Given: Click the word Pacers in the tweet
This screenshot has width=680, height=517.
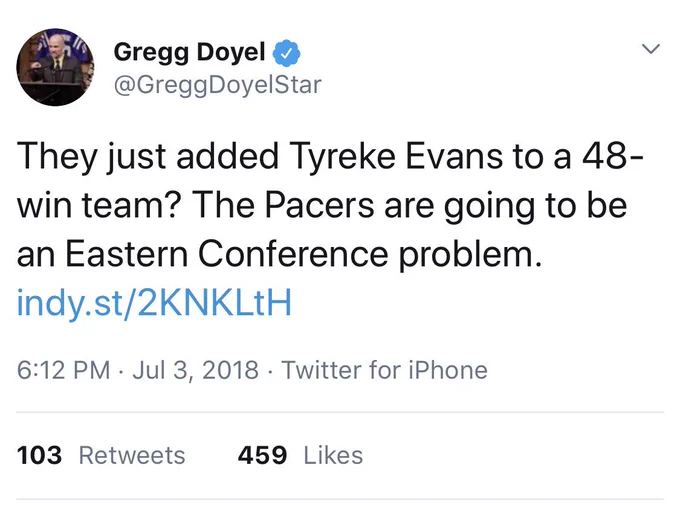Looking at the screenshot, I should pyautogui.click(x=319, y=205).
